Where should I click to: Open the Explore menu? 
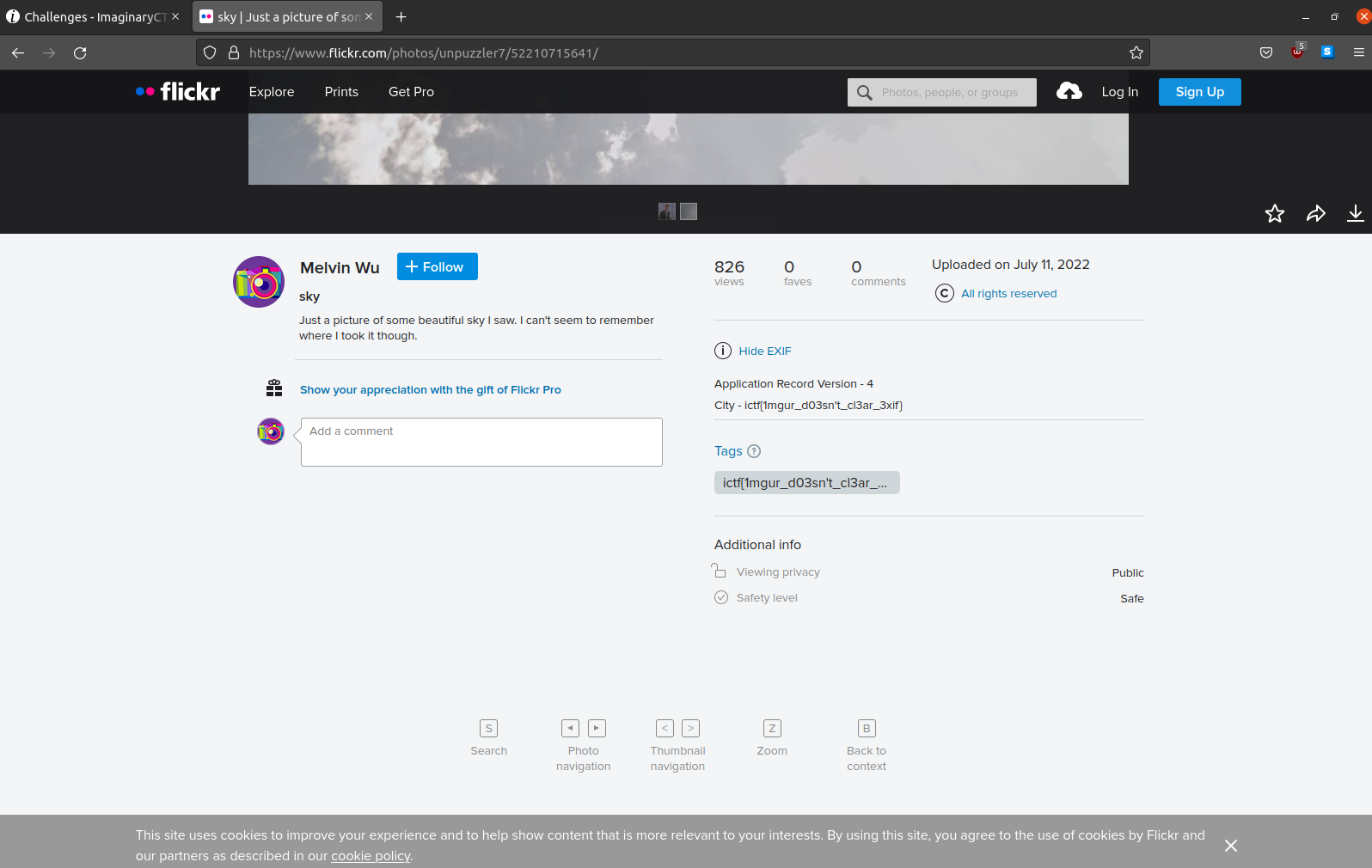(272, 92)
